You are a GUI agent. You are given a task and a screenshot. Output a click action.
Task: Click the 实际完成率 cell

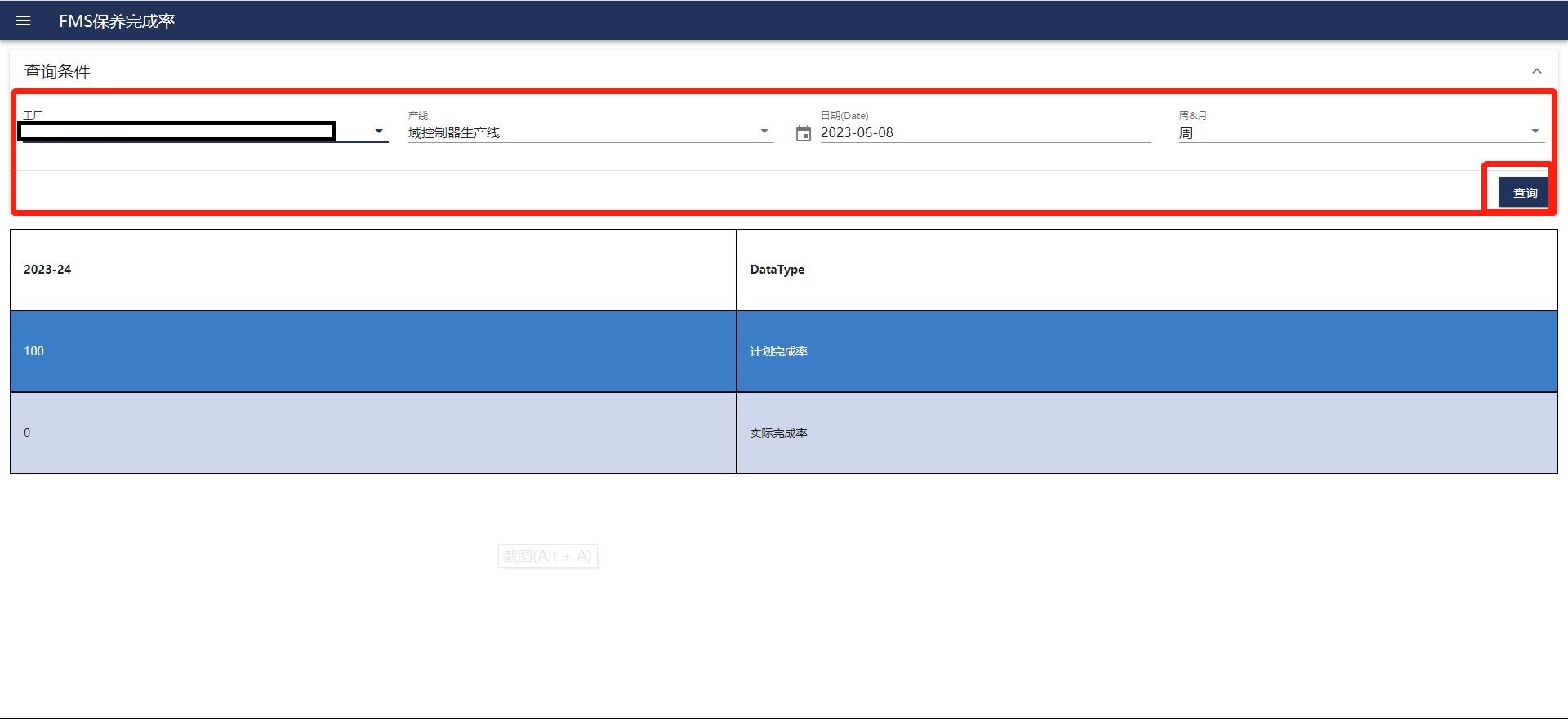pos(1147,433)
